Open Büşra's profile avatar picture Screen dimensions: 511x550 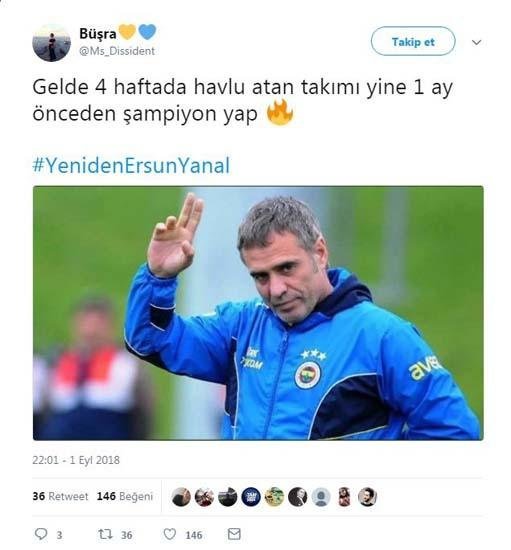pyautogui.click(x=52, y=43)
